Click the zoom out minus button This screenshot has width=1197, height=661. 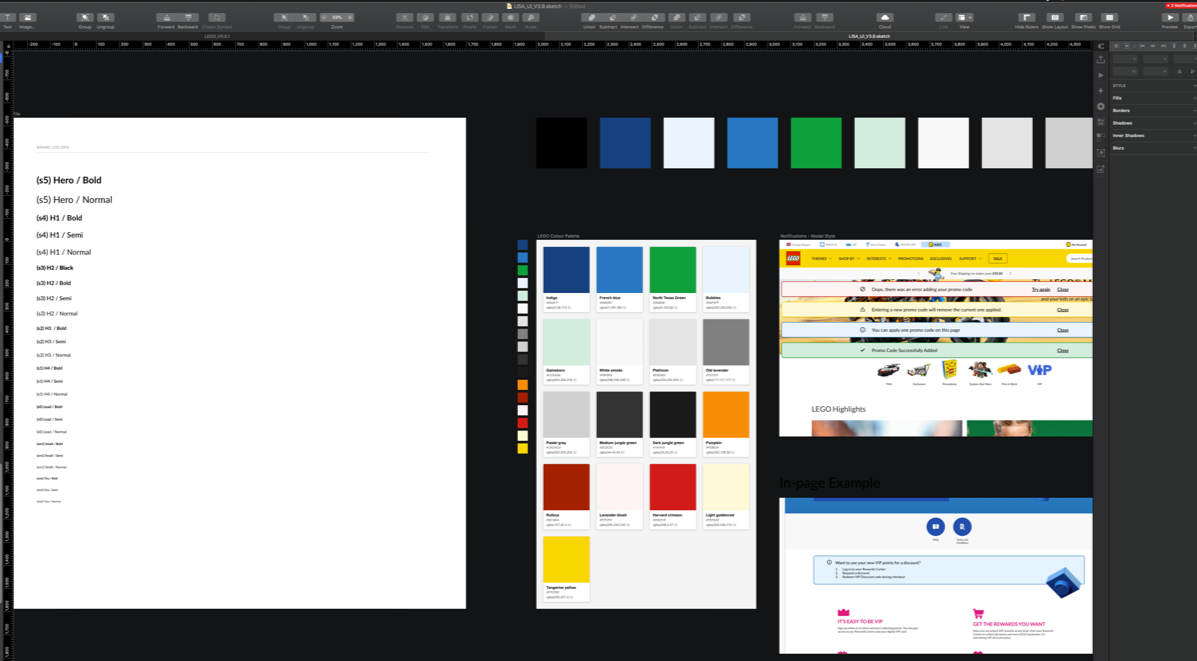[x=324, y=18]
